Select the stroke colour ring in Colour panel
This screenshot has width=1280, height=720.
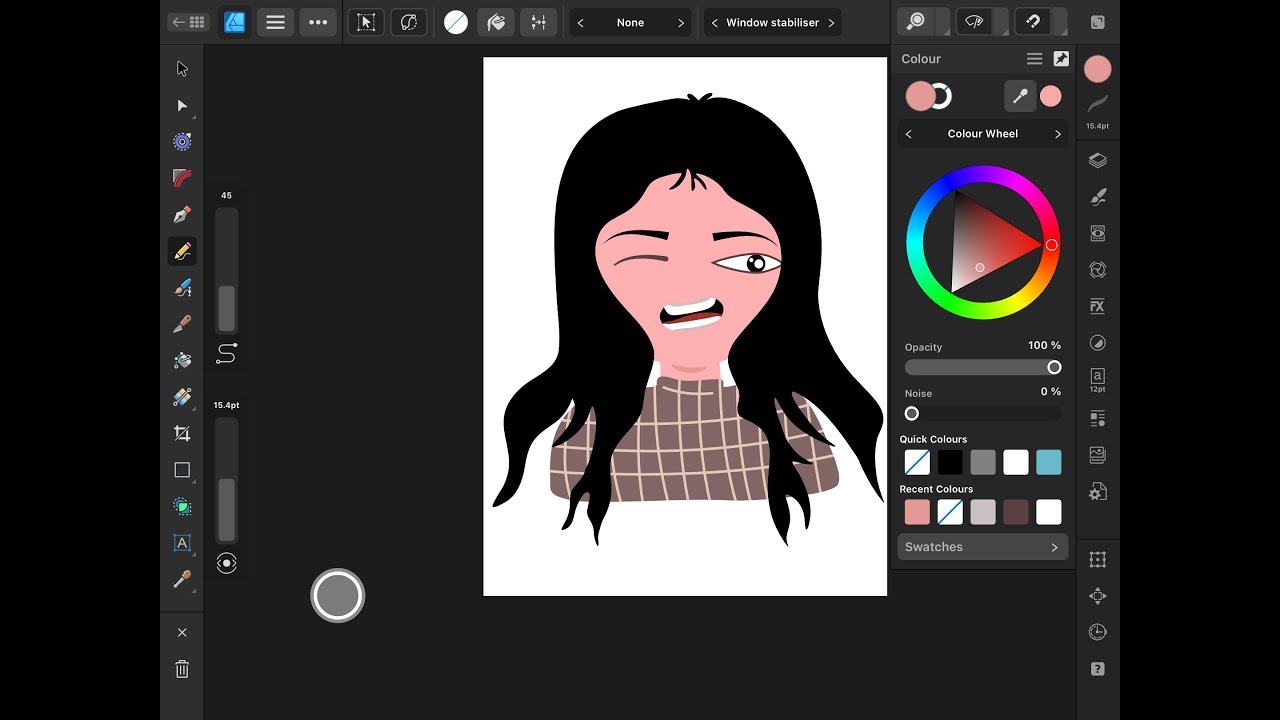942,97
